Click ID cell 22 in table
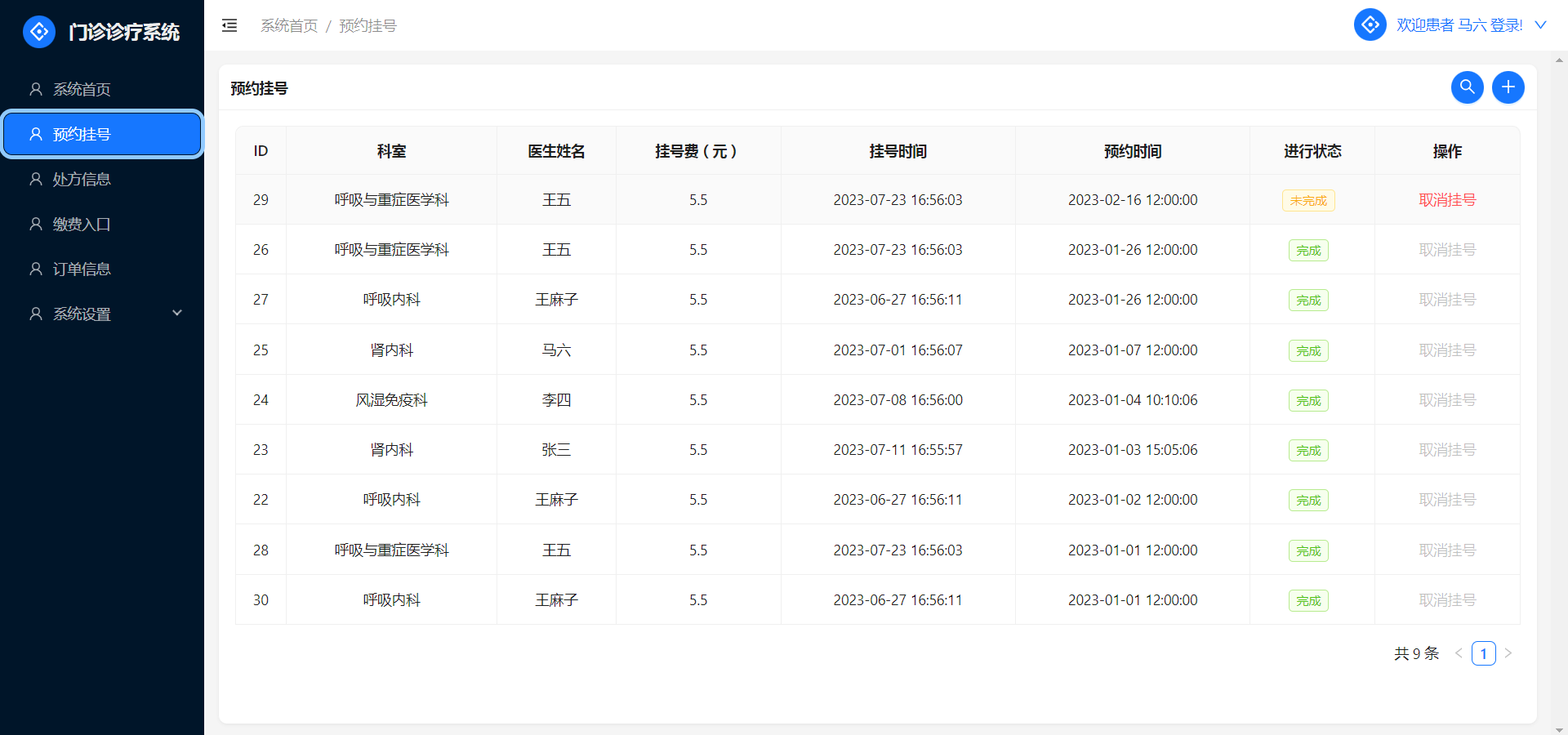Image resolution: width=1568 pixels, height=735 pixels. point(261,500)
